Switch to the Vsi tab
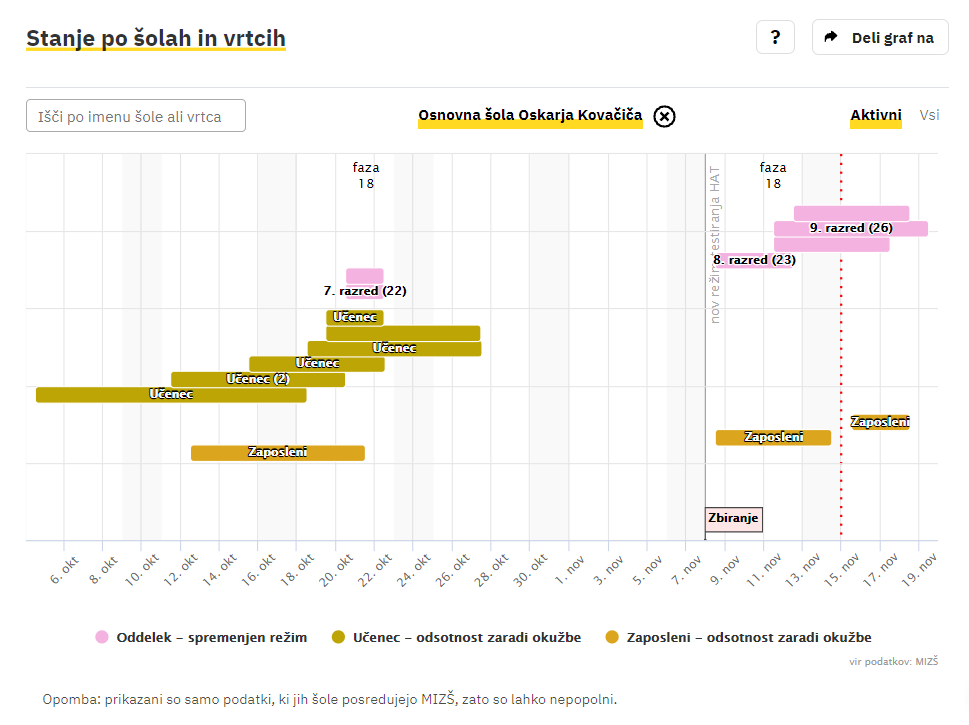 pos(929,115)
